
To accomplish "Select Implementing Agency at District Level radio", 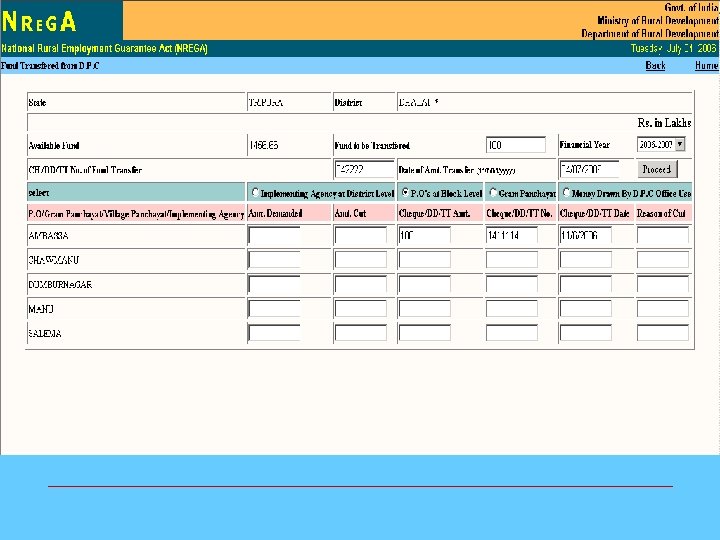I will coord(255,192).
